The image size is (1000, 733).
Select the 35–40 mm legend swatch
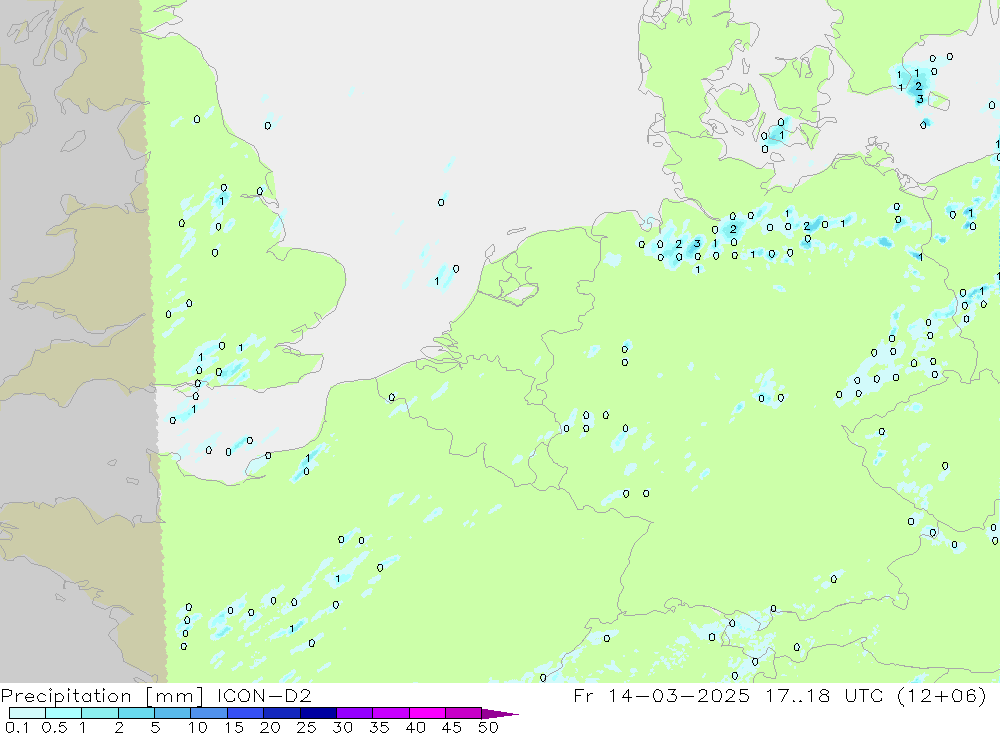tap(391, 713)
